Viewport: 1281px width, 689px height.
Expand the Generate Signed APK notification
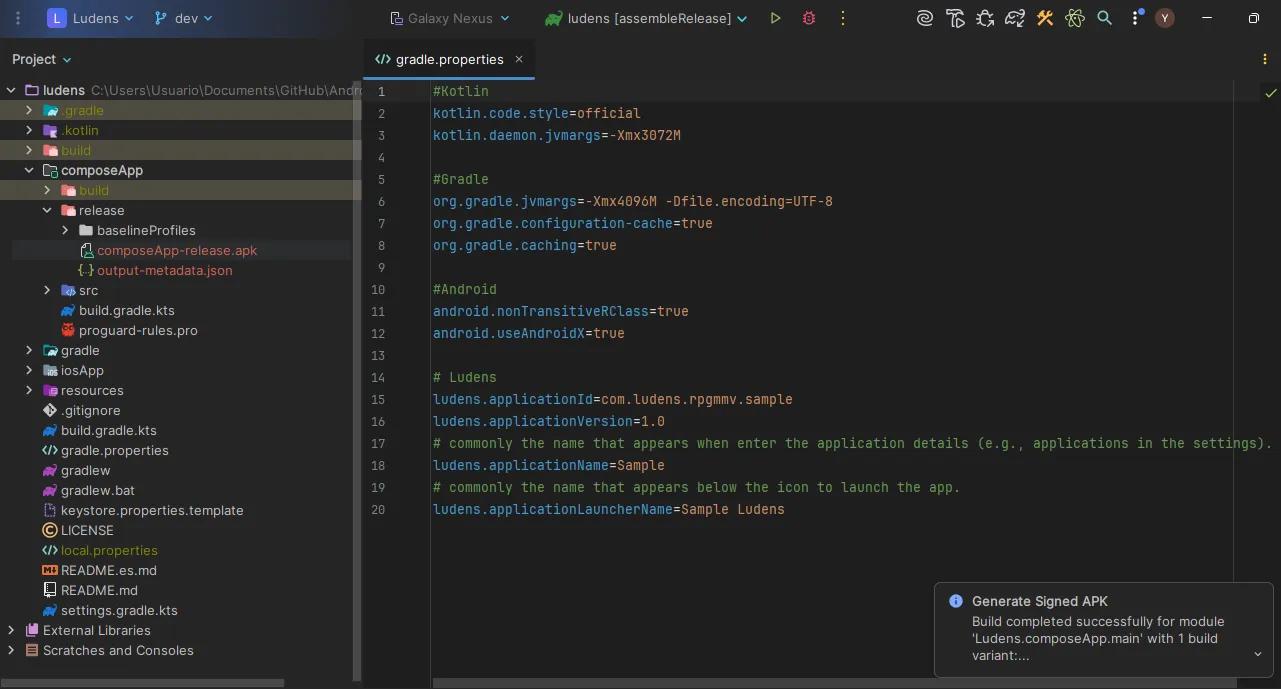(1257, 654)
